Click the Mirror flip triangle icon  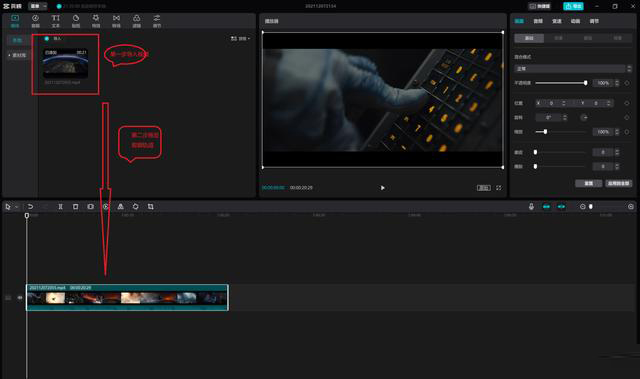tap(120, 207)
